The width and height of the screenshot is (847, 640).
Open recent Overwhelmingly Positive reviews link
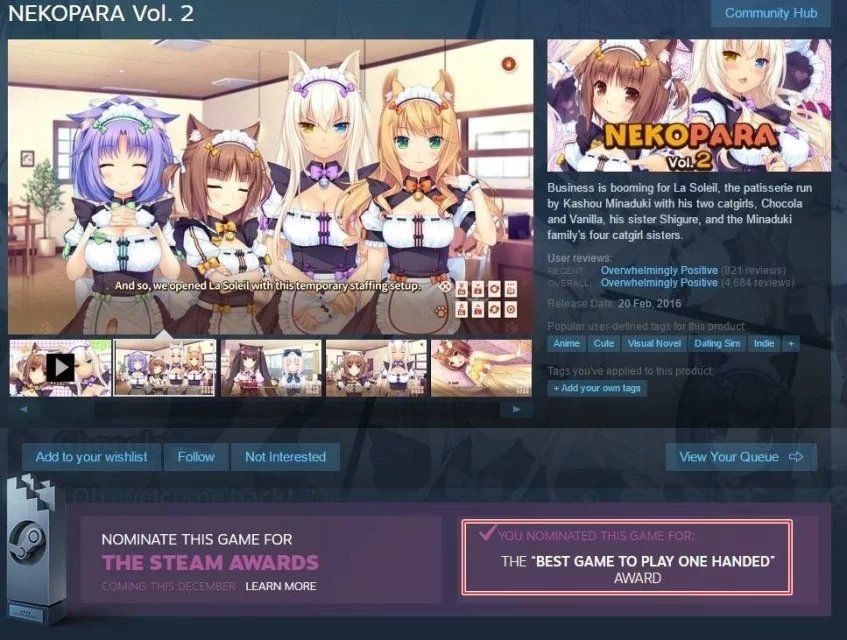(x=659, y=270)
